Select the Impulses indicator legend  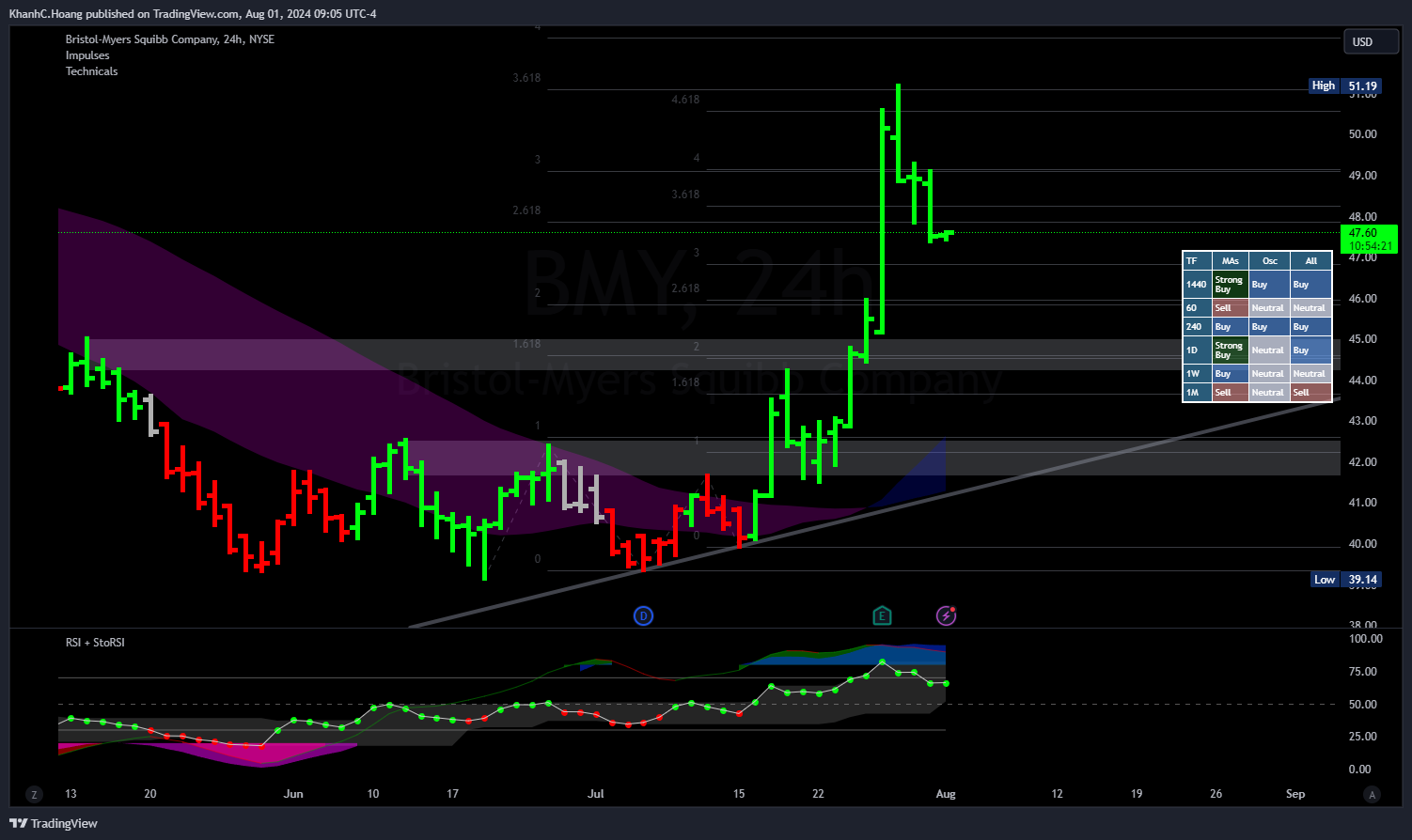87,55
